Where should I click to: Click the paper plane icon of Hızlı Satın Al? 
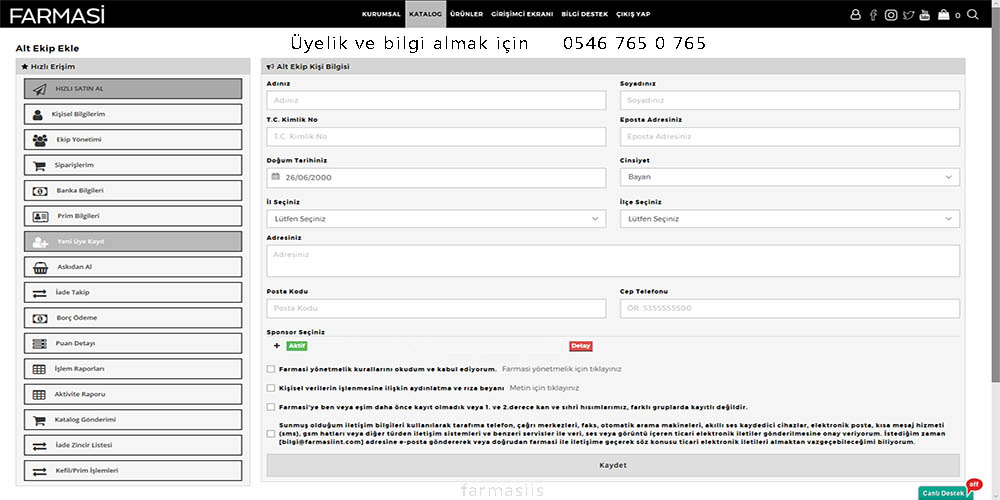click(x=40, y=89)
